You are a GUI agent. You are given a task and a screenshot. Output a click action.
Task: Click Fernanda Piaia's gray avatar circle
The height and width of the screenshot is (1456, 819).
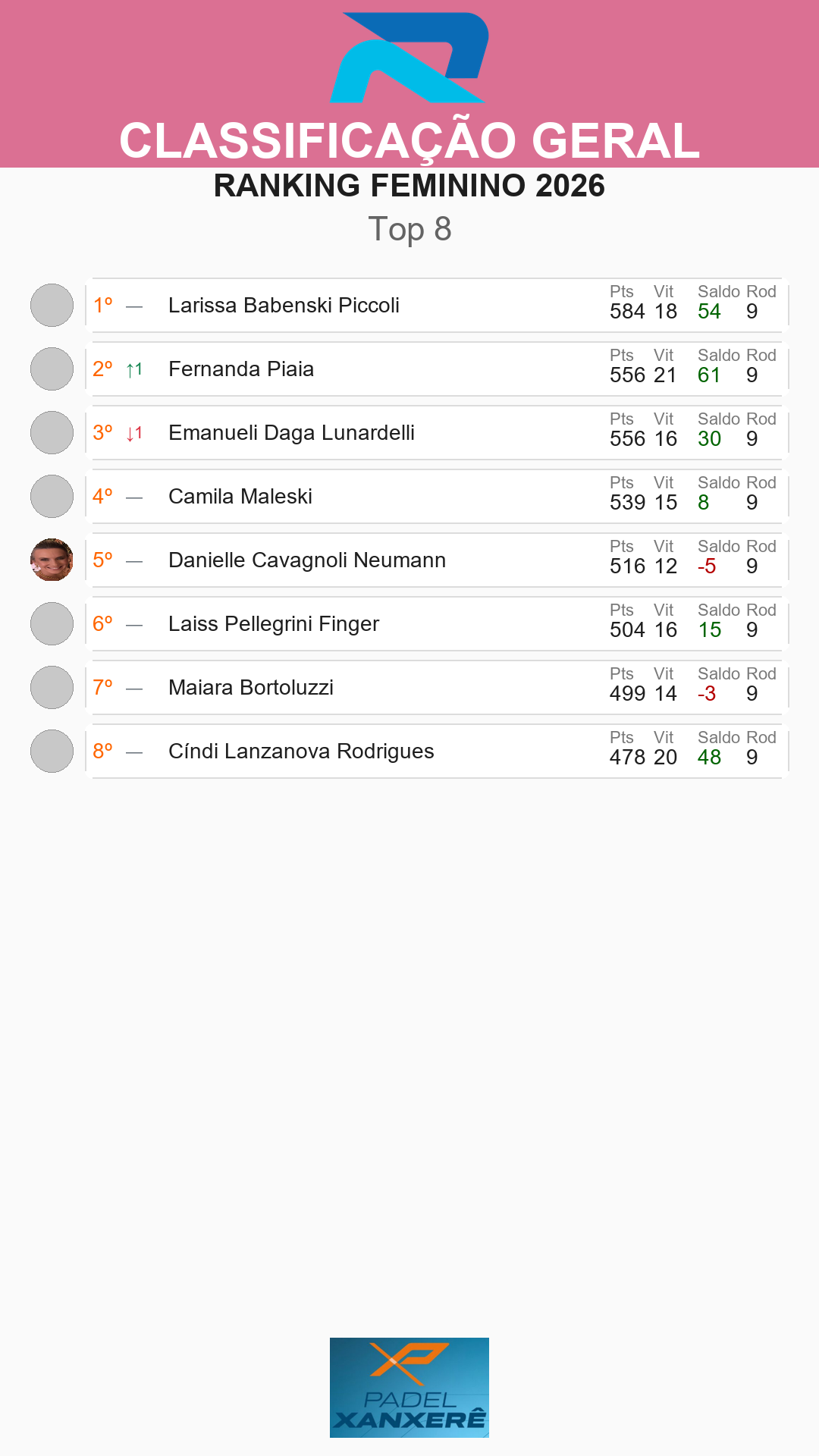[52, 369]
